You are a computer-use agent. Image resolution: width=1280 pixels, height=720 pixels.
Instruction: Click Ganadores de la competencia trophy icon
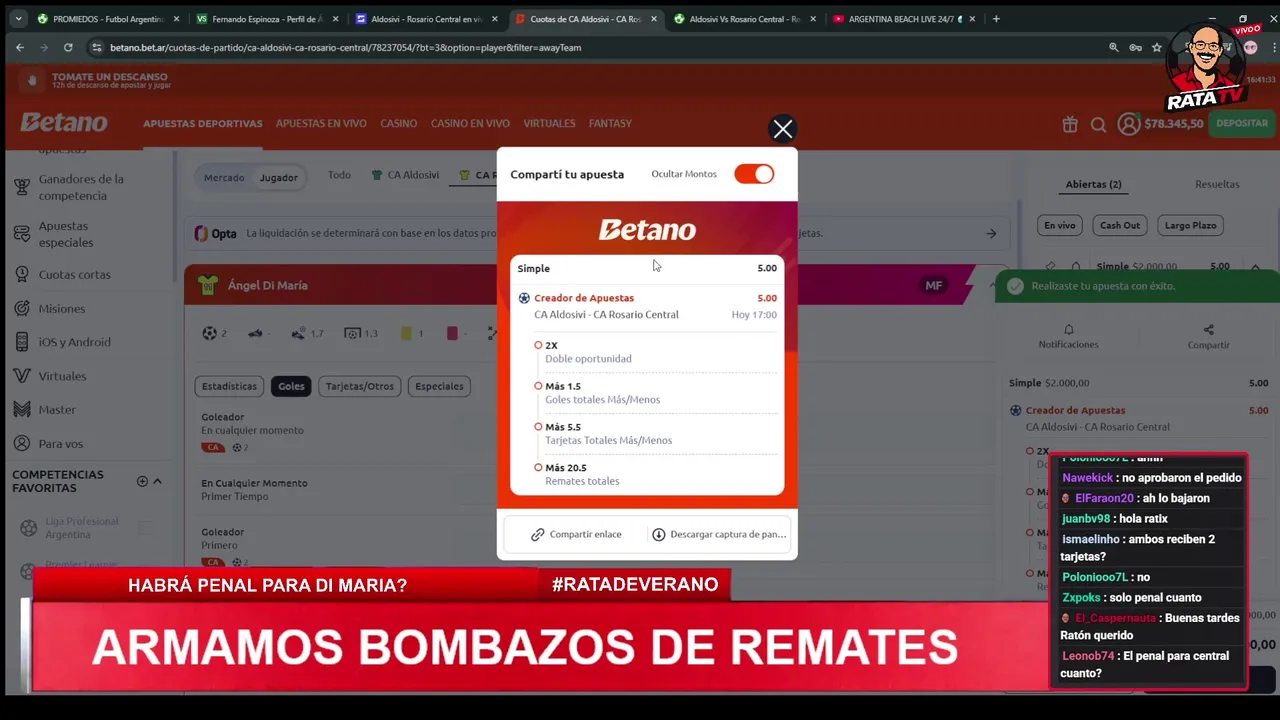[x=21, y=186]
